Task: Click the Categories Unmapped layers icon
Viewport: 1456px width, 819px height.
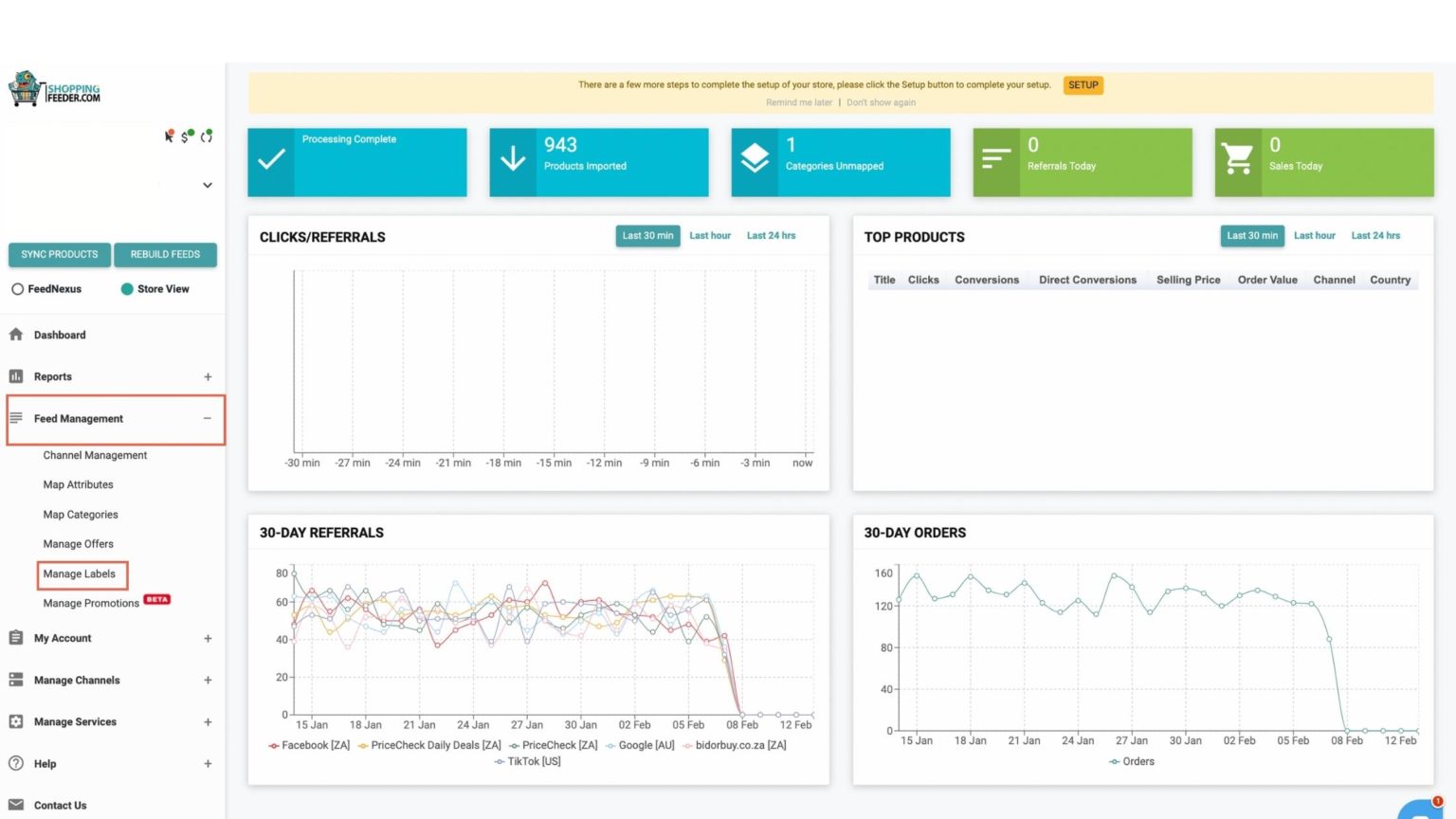Action: [755, 158]
